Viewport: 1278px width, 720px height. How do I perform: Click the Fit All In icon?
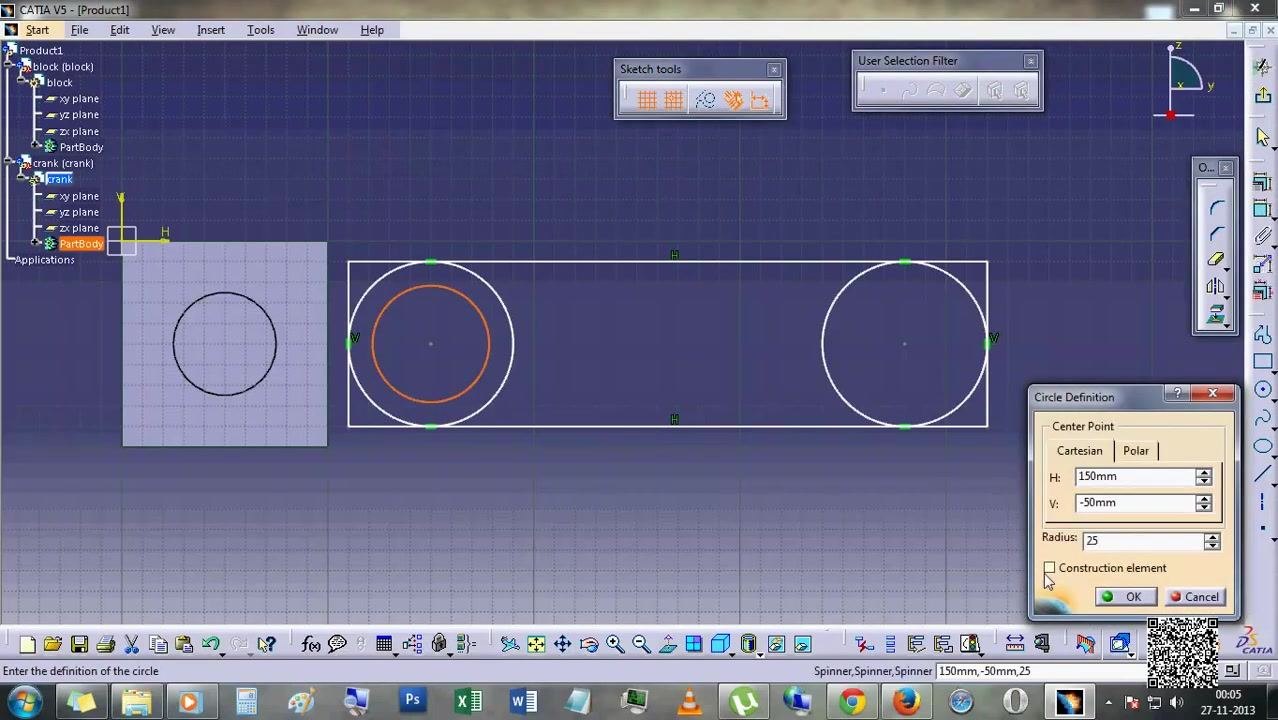coord(536,645)
